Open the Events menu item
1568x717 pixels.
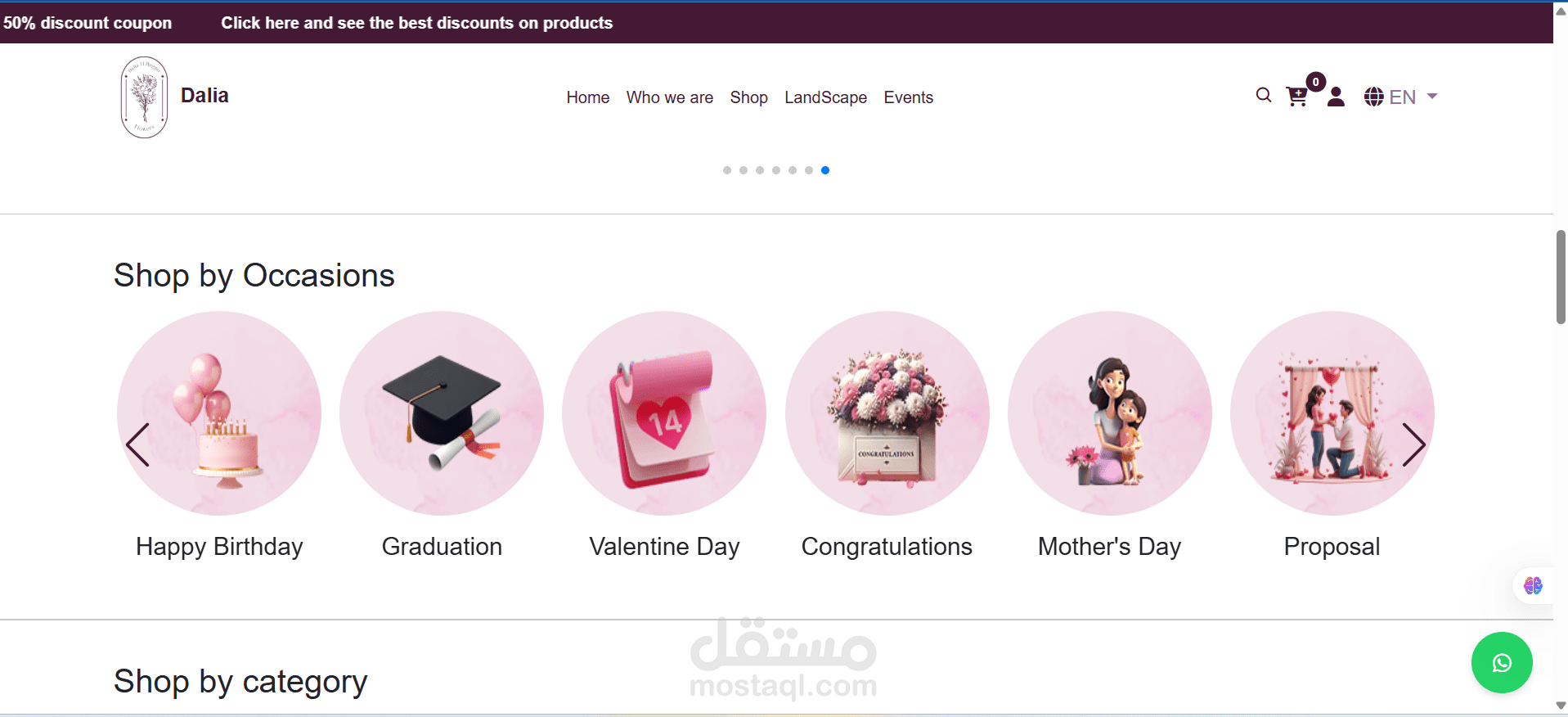[x=908, y=97]
